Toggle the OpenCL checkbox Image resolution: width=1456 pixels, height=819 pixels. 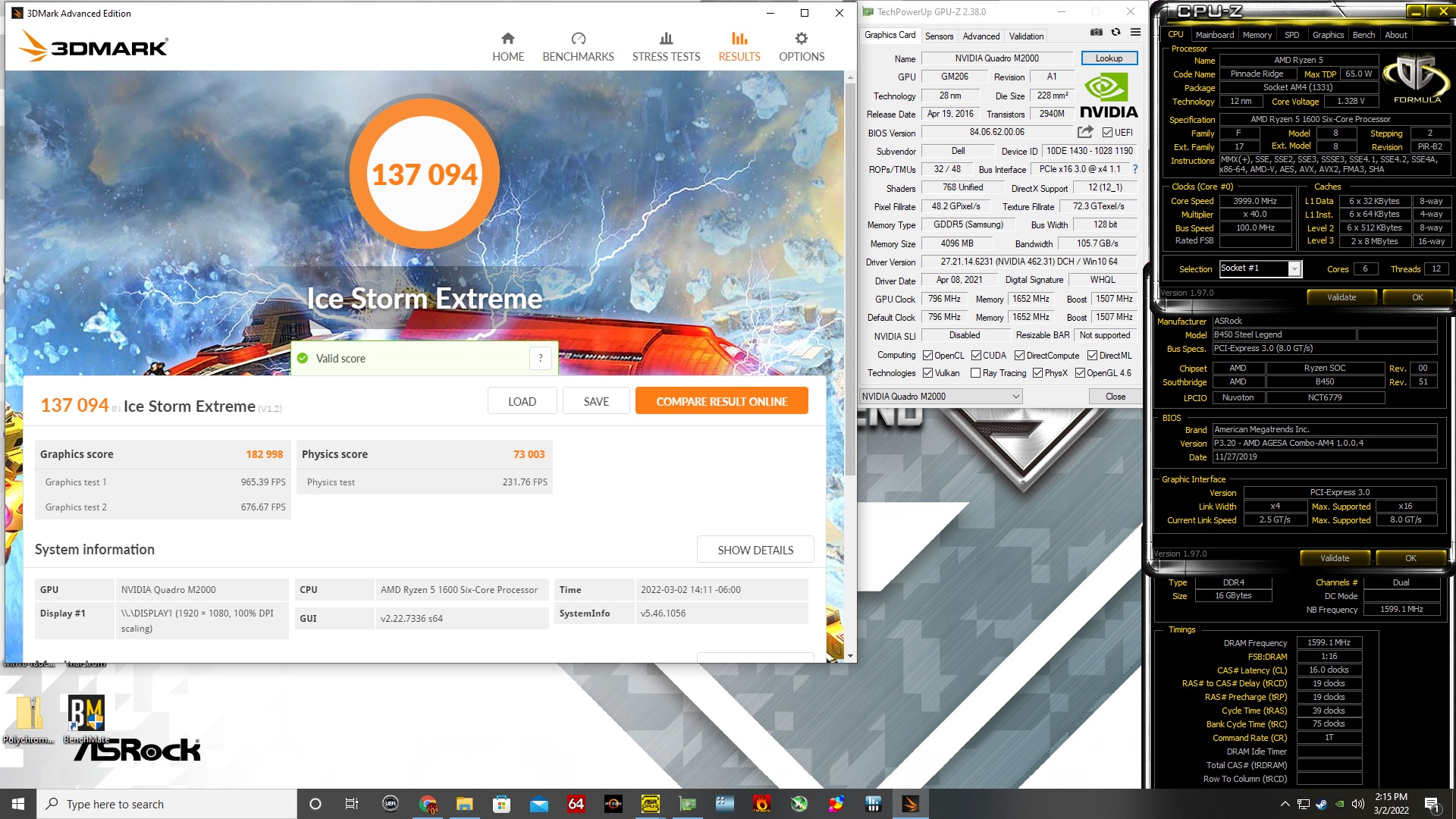click(x=927, y=355)
